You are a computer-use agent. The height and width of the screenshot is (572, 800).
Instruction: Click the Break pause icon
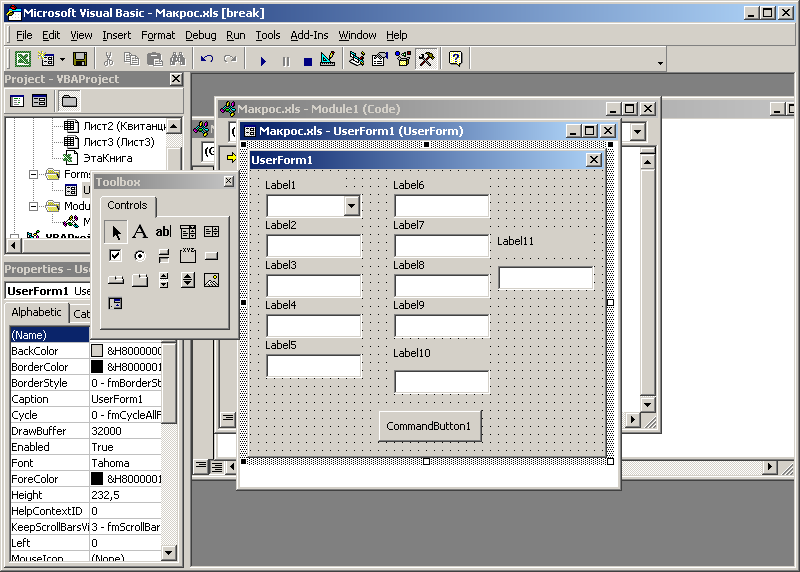coord(286,61)
